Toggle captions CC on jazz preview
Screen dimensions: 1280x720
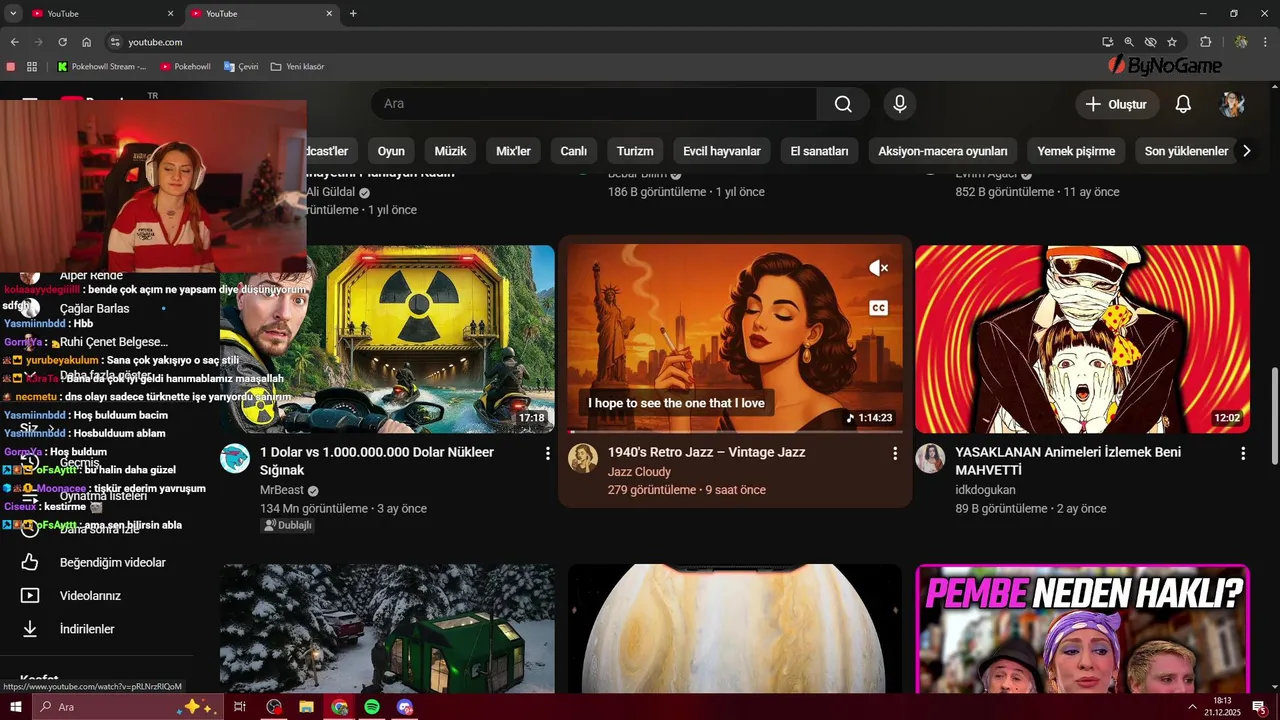[878, 308]
